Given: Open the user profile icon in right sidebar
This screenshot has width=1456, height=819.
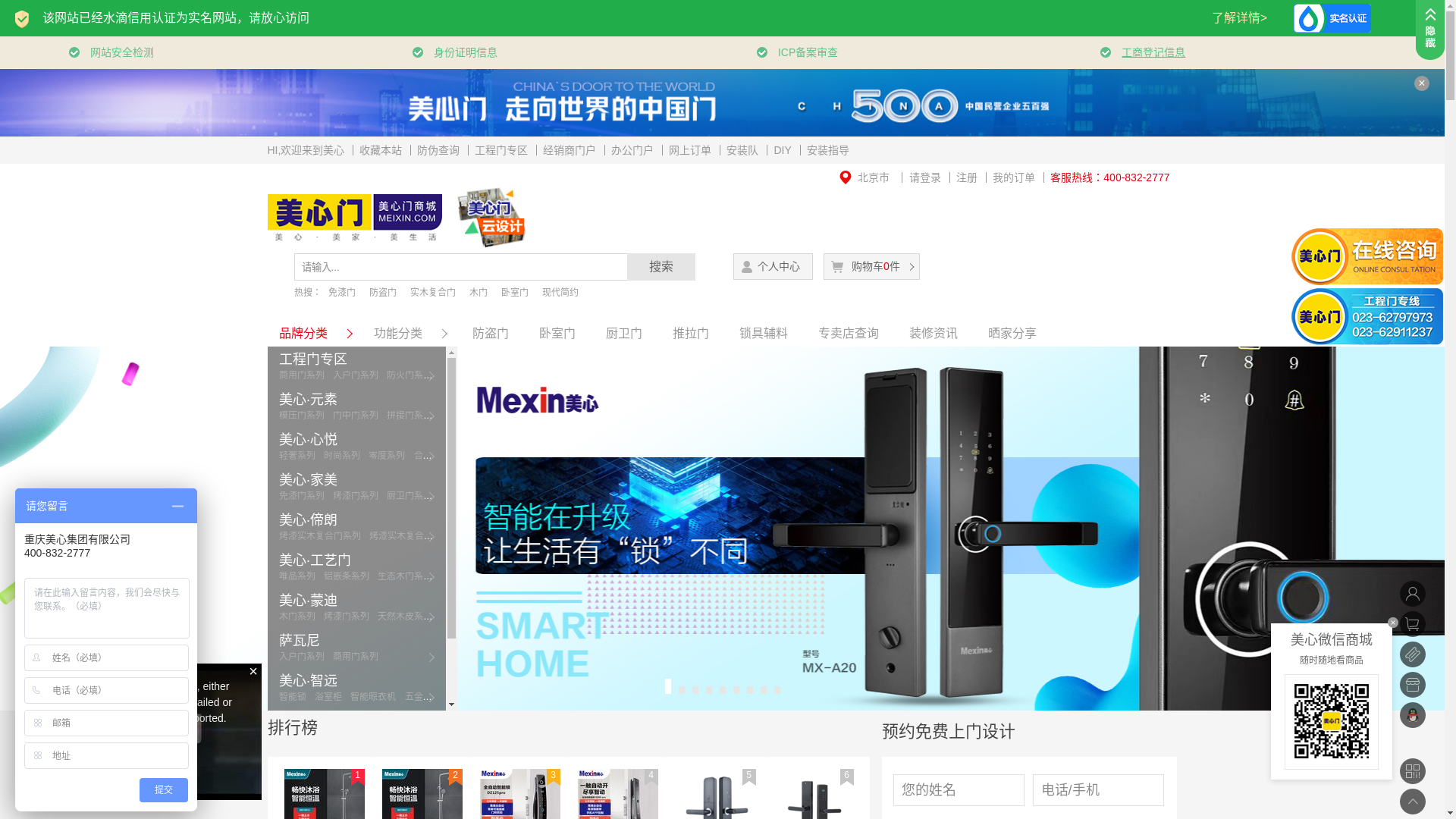Looking at the screenshot, I should point(1412,594).
